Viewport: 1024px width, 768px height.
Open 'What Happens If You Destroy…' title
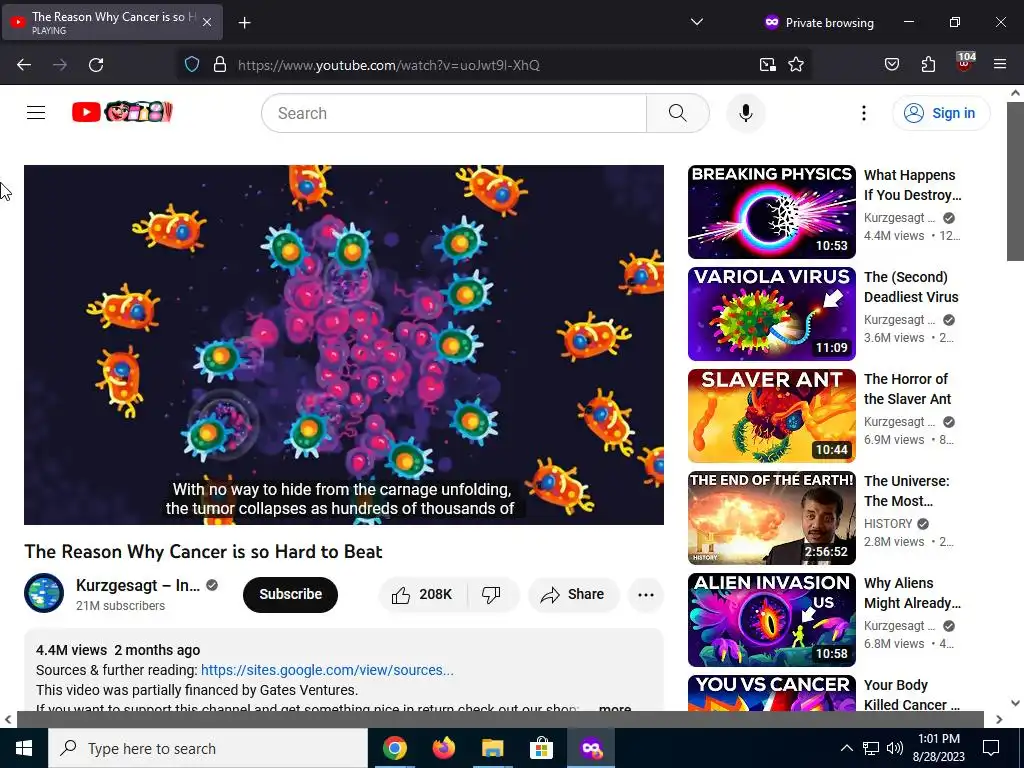pyautogui.click(x=912, y=185)
